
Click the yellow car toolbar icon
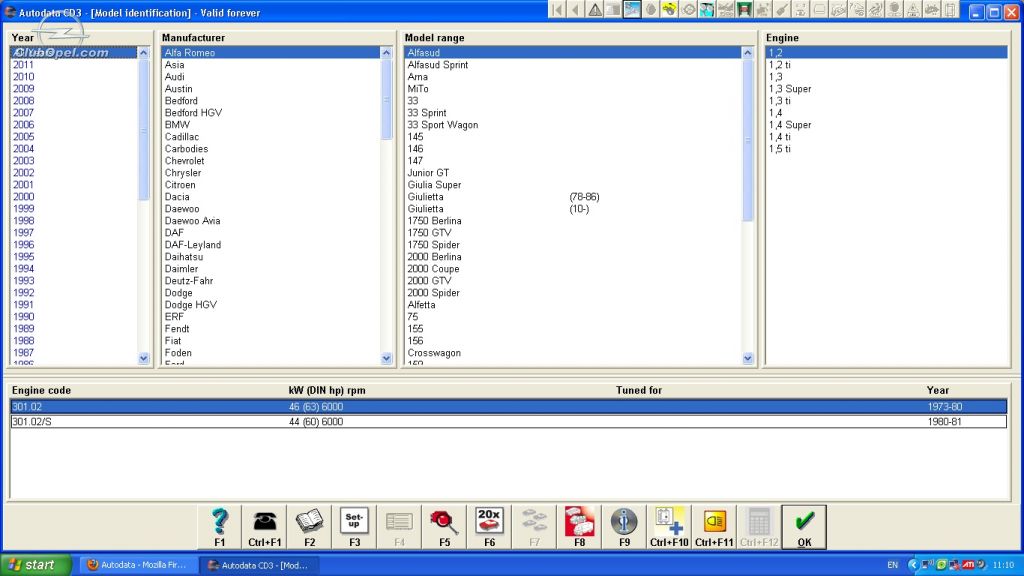[x=669, y=10]
